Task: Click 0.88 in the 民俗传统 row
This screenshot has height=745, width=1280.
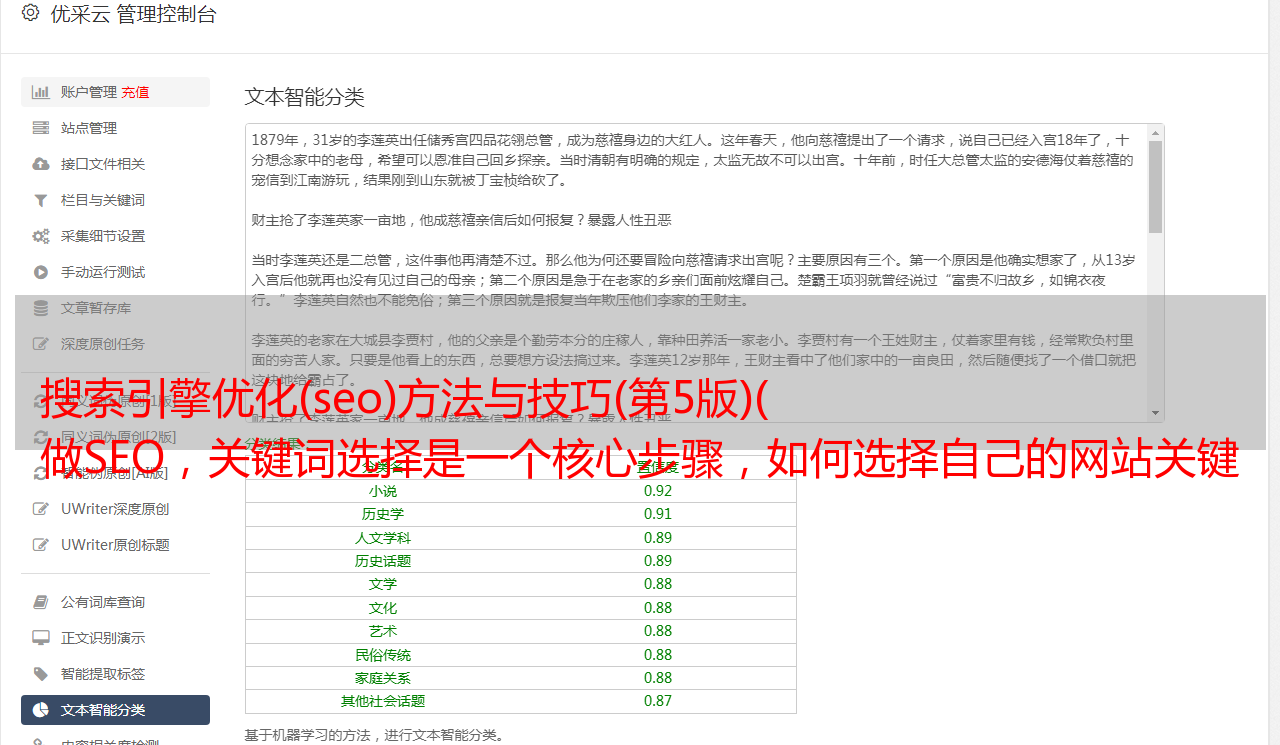Action: pos(658,655)
